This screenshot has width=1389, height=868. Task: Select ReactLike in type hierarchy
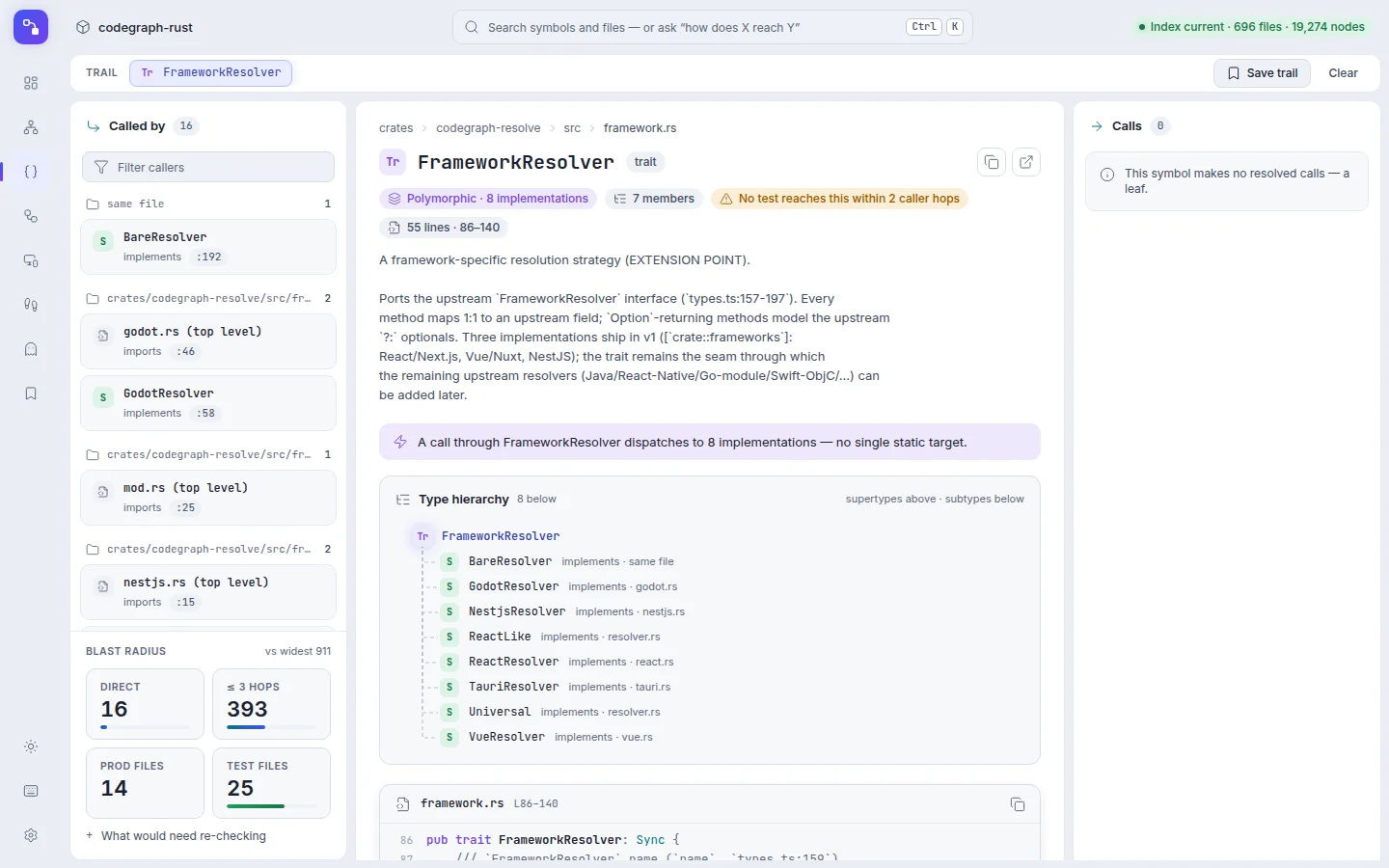pos(500,637)
